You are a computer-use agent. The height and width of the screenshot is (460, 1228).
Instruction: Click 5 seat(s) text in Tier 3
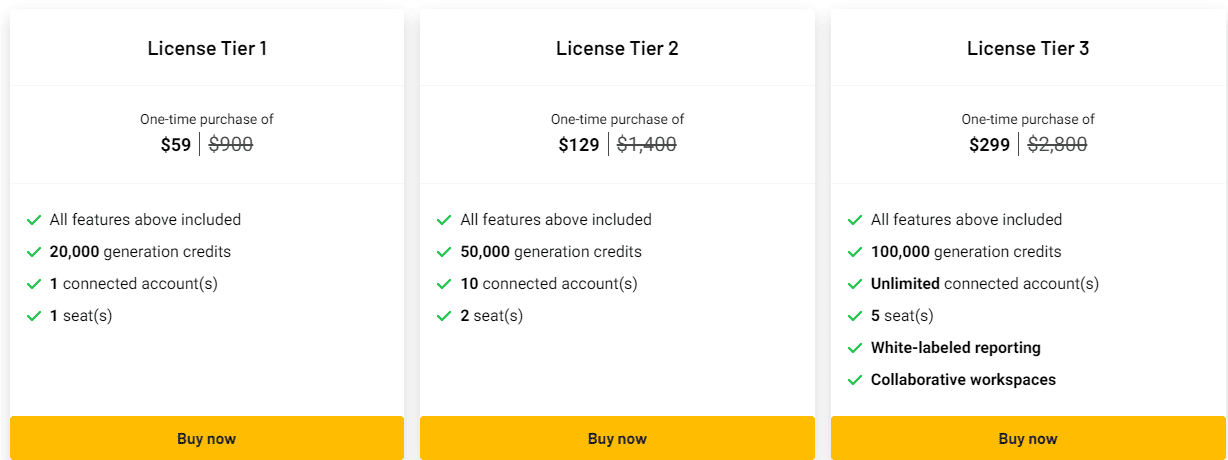click(x=902, y=316)
